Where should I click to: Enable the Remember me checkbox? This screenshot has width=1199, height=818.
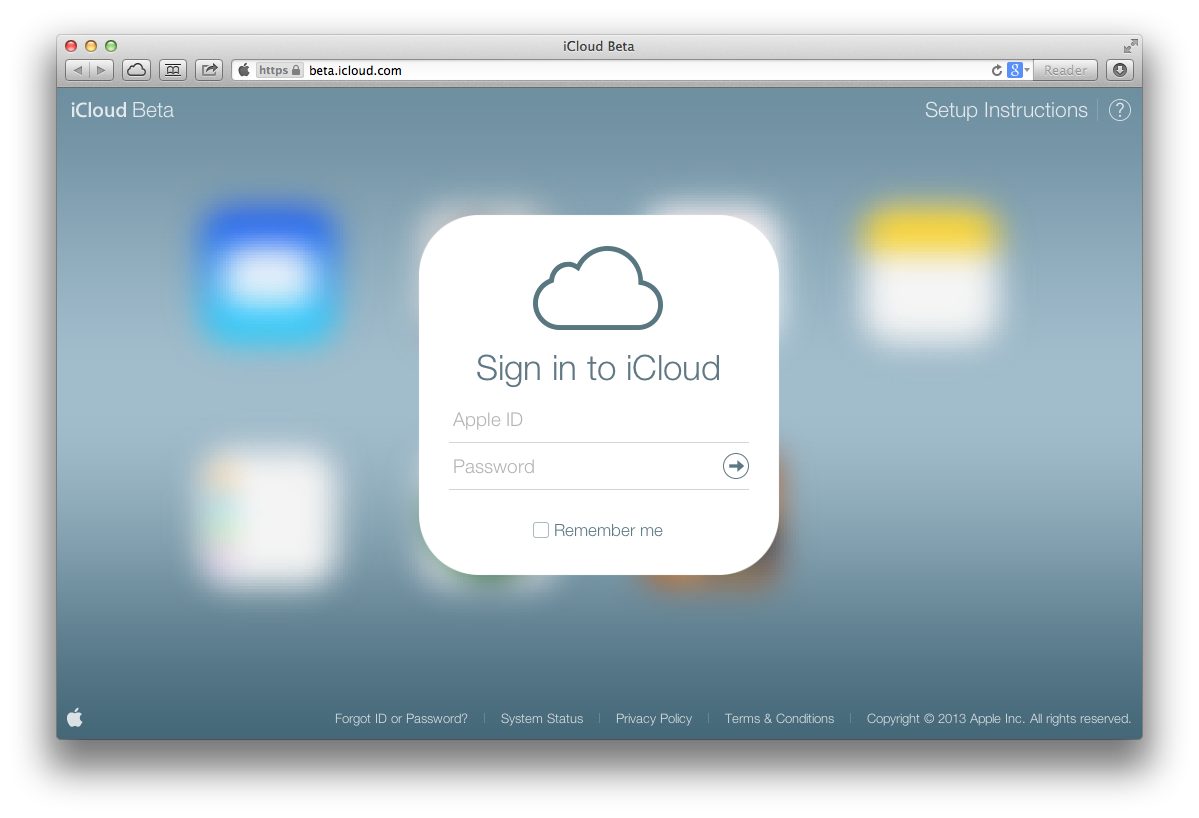click(540, 530)
